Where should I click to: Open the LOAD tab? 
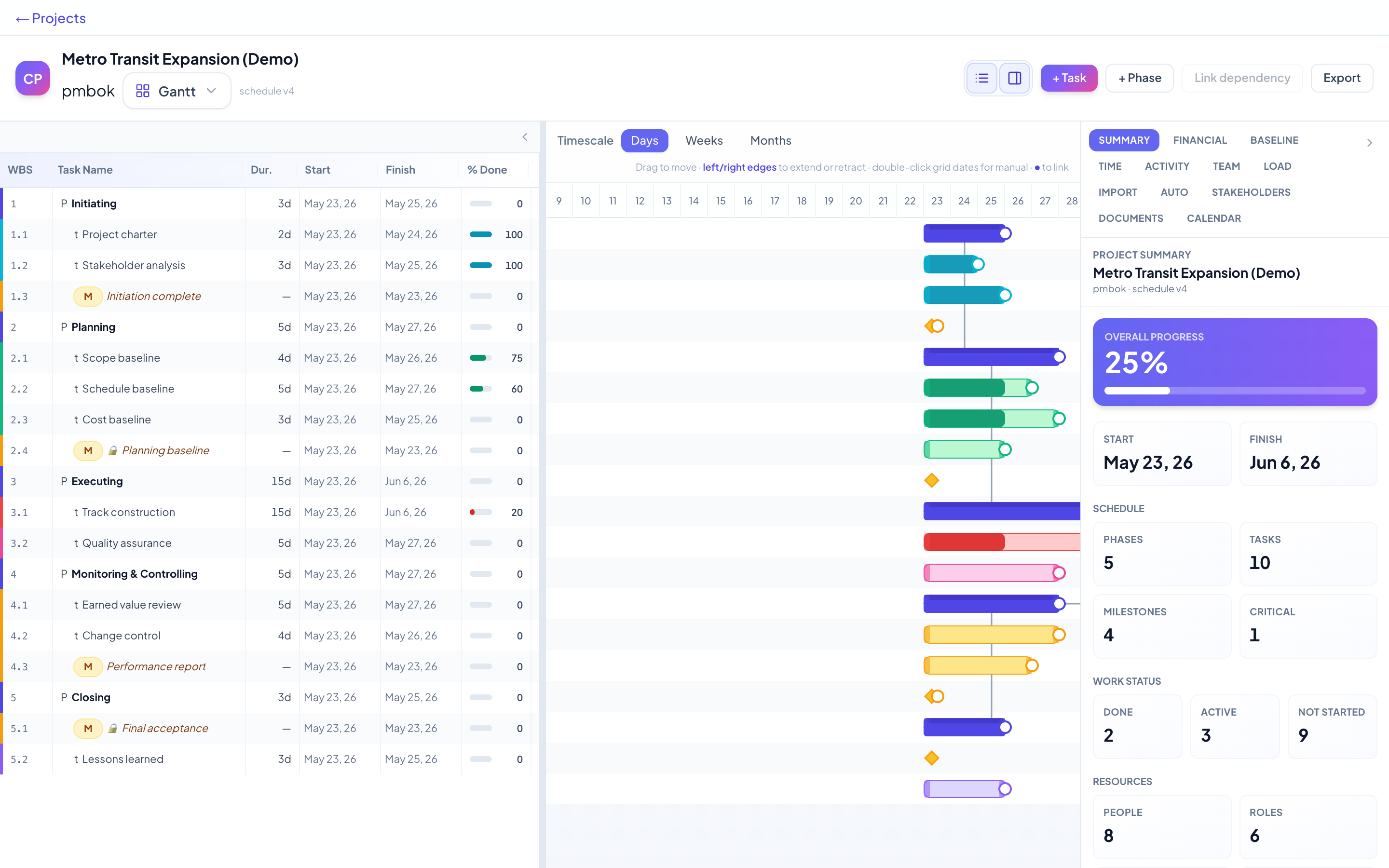pyautogui.click(x=1277, y=166)
